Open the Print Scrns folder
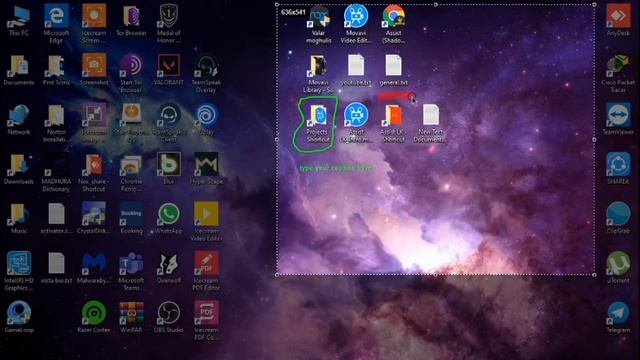 pyautogui.click(x=56, y=70)
